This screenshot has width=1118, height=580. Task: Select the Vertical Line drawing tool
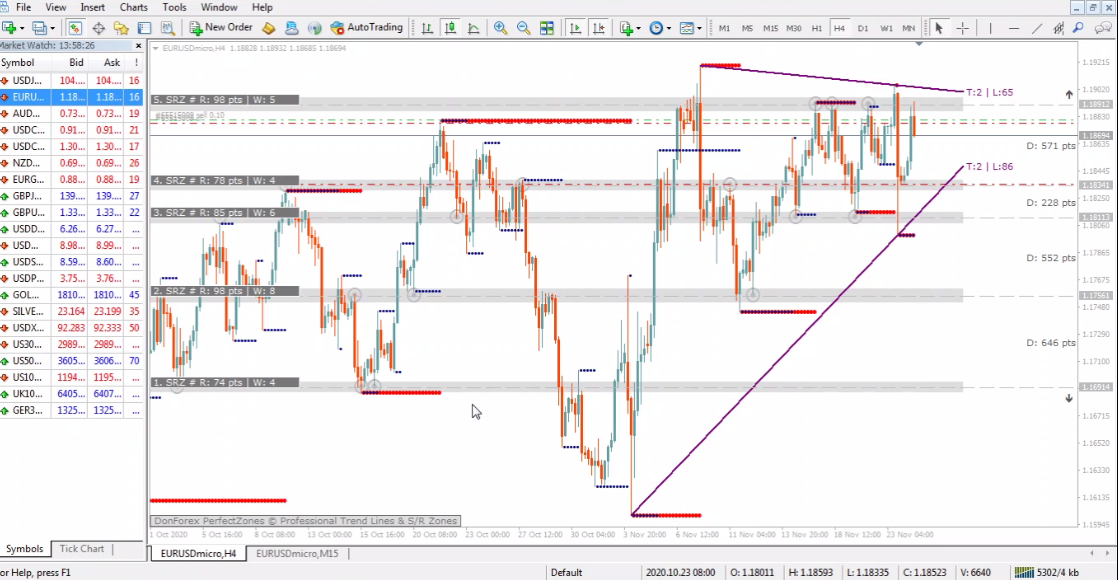tap(991, 28)
